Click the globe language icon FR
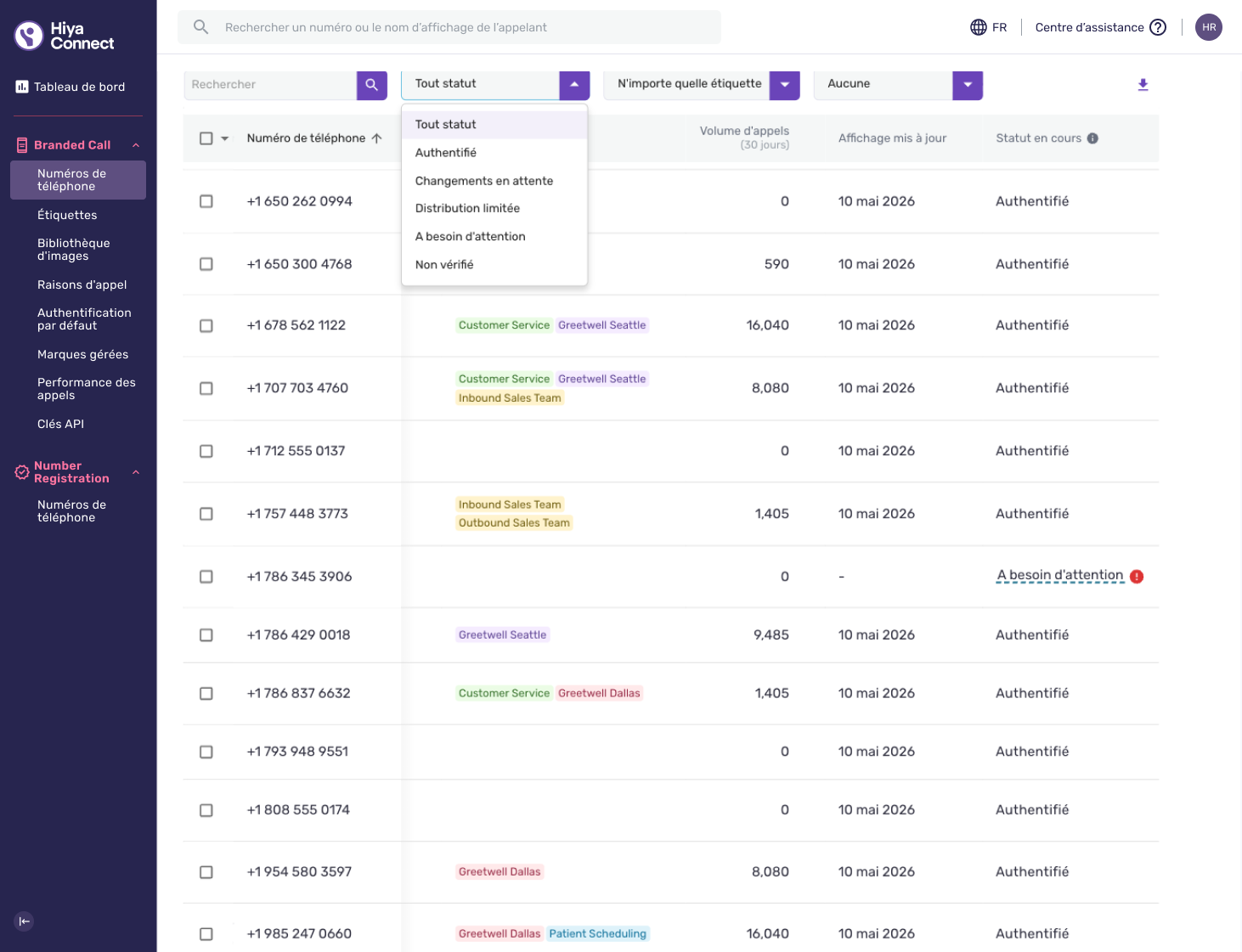Image resolution: width=1242 pixels, height=952 pixels. tap(979, 27)
